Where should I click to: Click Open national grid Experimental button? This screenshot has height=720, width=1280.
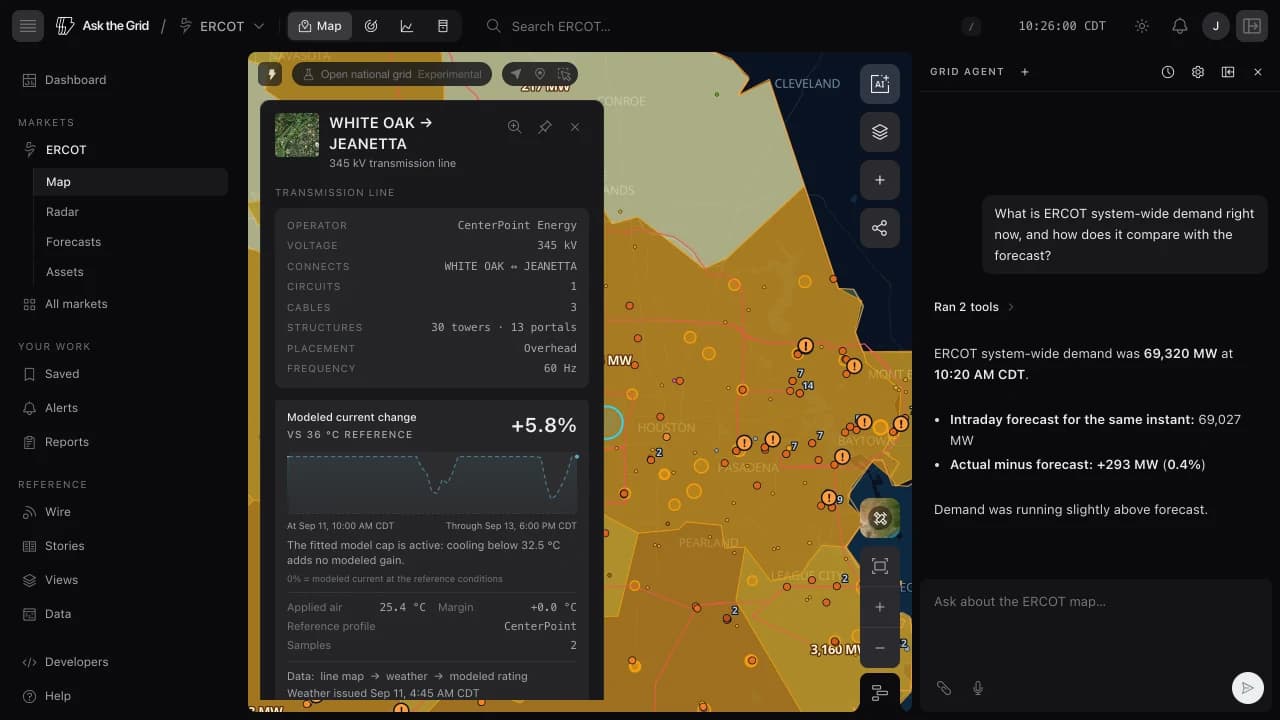[393, 74]
